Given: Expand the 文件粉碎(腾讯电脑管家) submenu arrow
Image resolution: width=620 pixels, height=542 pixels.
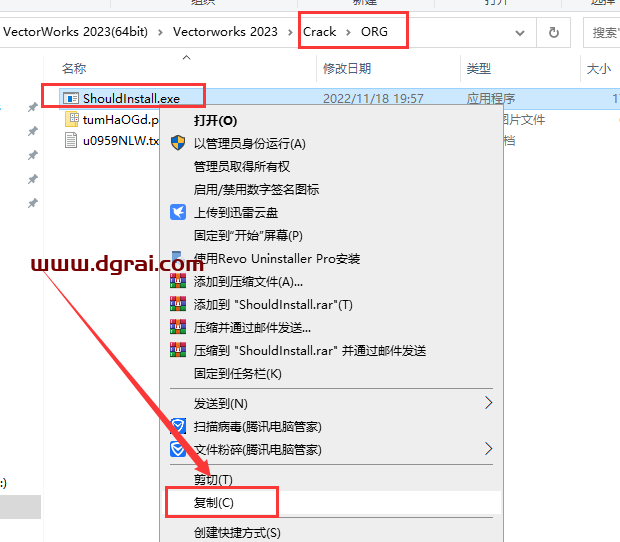Looking at the screenshot, I should (489, 449).
